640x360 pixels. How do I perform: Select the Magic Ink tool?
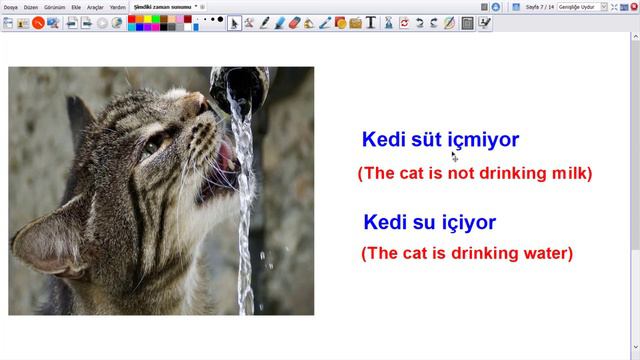[x=325, y=23]
